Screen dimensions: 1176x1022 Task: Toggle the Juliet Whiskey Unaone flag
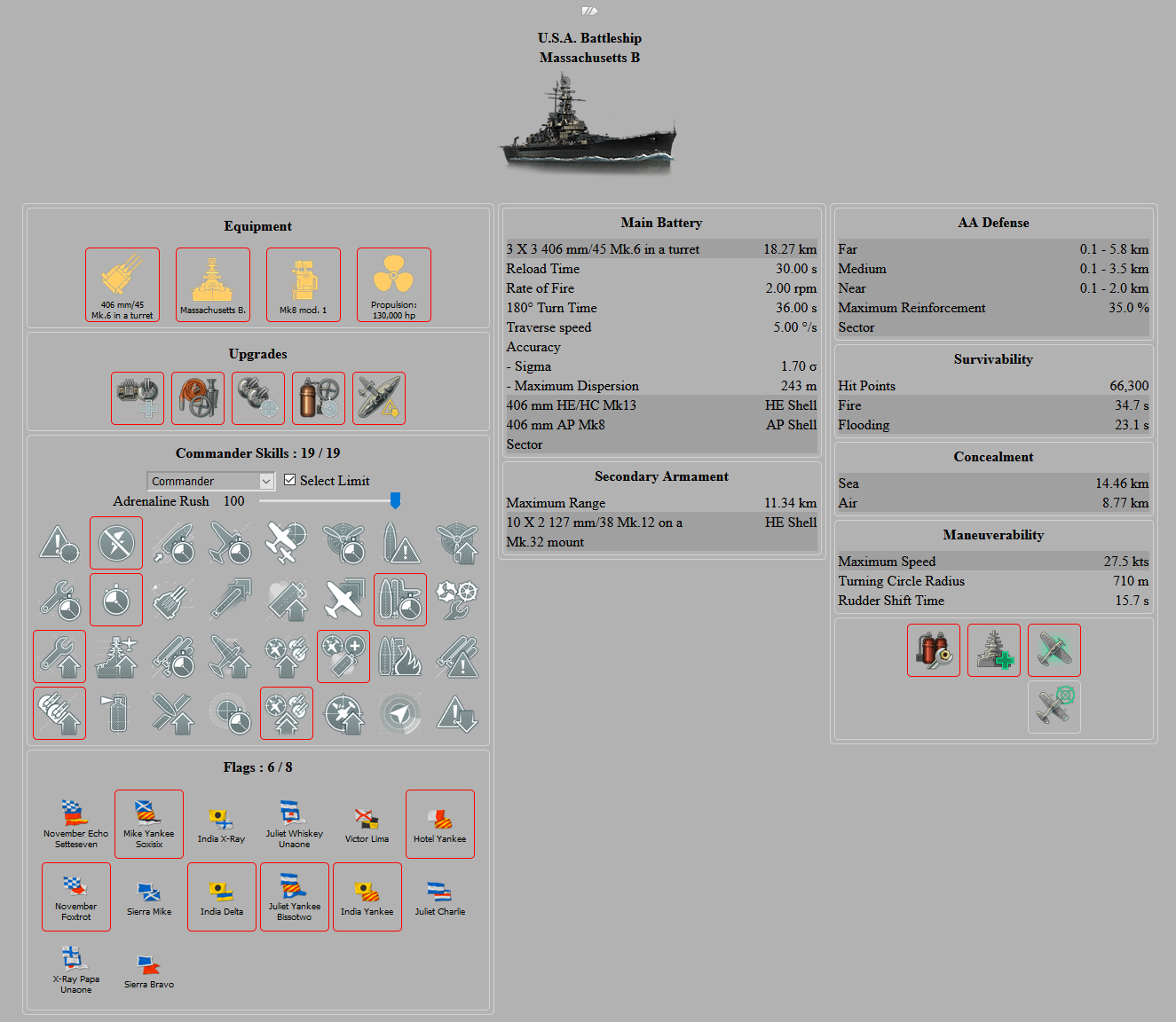[295, 824]
